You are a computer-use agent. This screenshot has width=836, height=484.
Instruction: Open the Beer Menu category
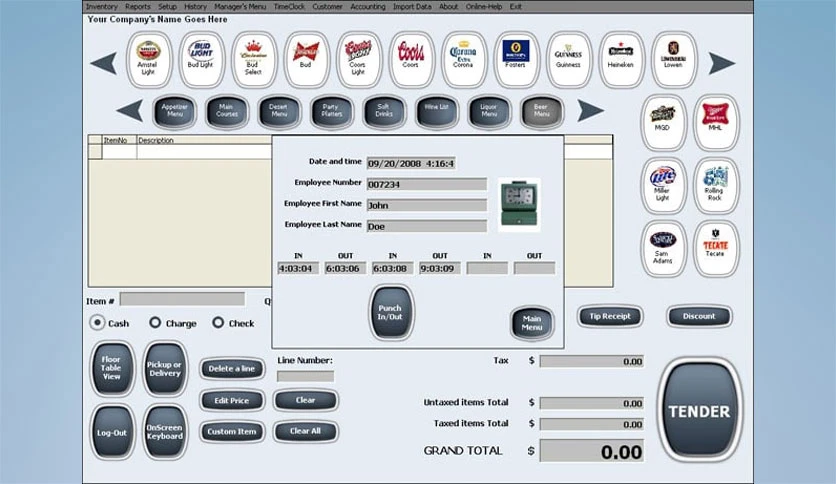click(541, 111)
